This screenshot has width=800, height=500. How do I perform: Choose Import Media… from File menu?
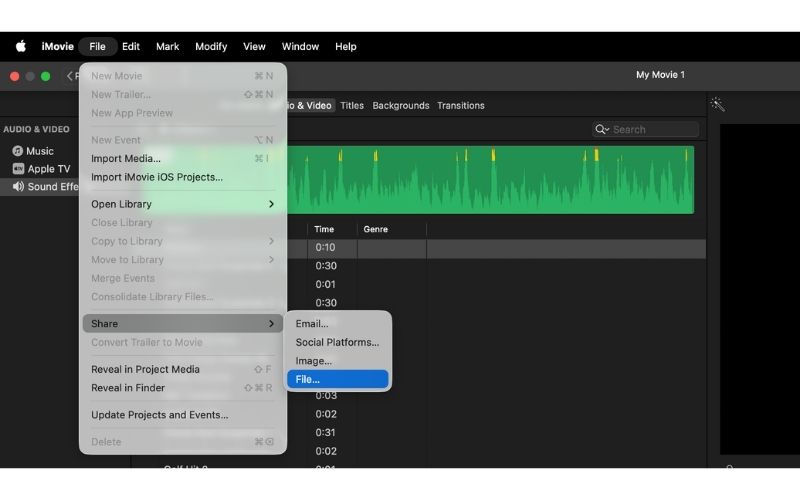tap(183, 159)
